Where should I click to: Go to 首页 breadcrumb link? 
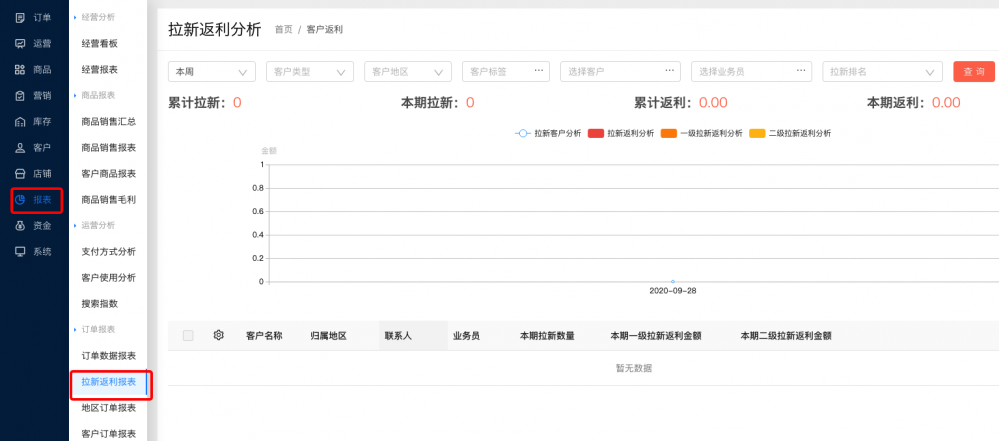[x=284, y=29]
